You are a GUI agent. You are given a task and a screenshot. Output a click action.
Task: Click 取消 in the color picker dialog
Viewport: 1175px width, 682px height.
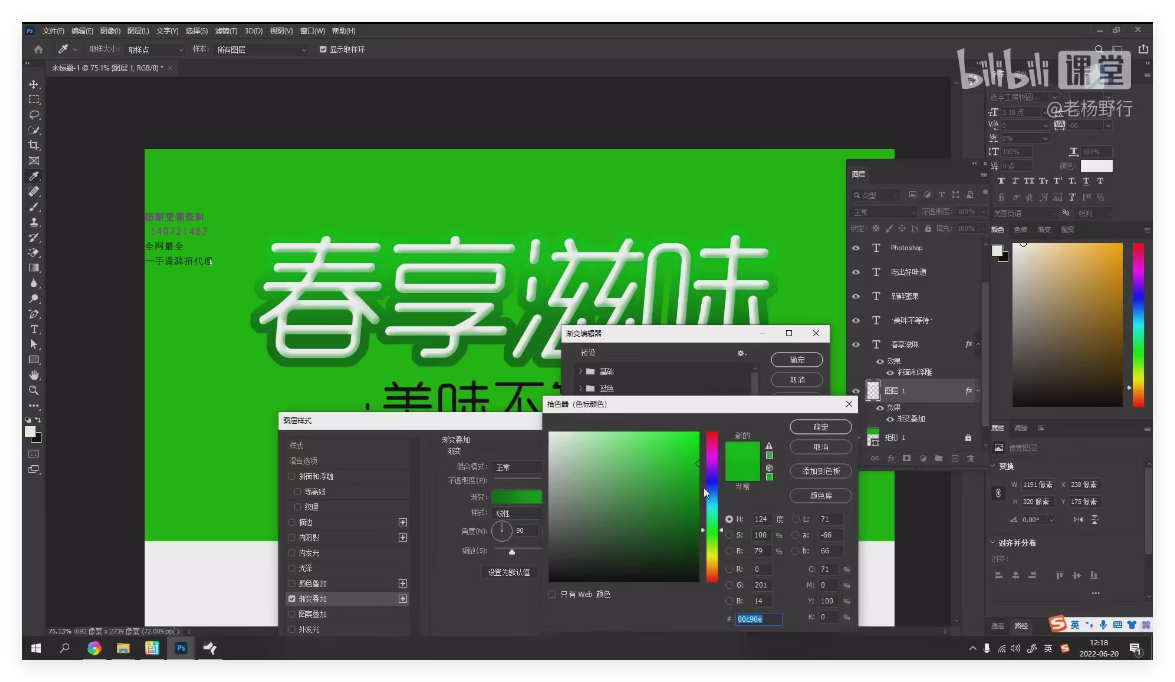click(821, 447)
